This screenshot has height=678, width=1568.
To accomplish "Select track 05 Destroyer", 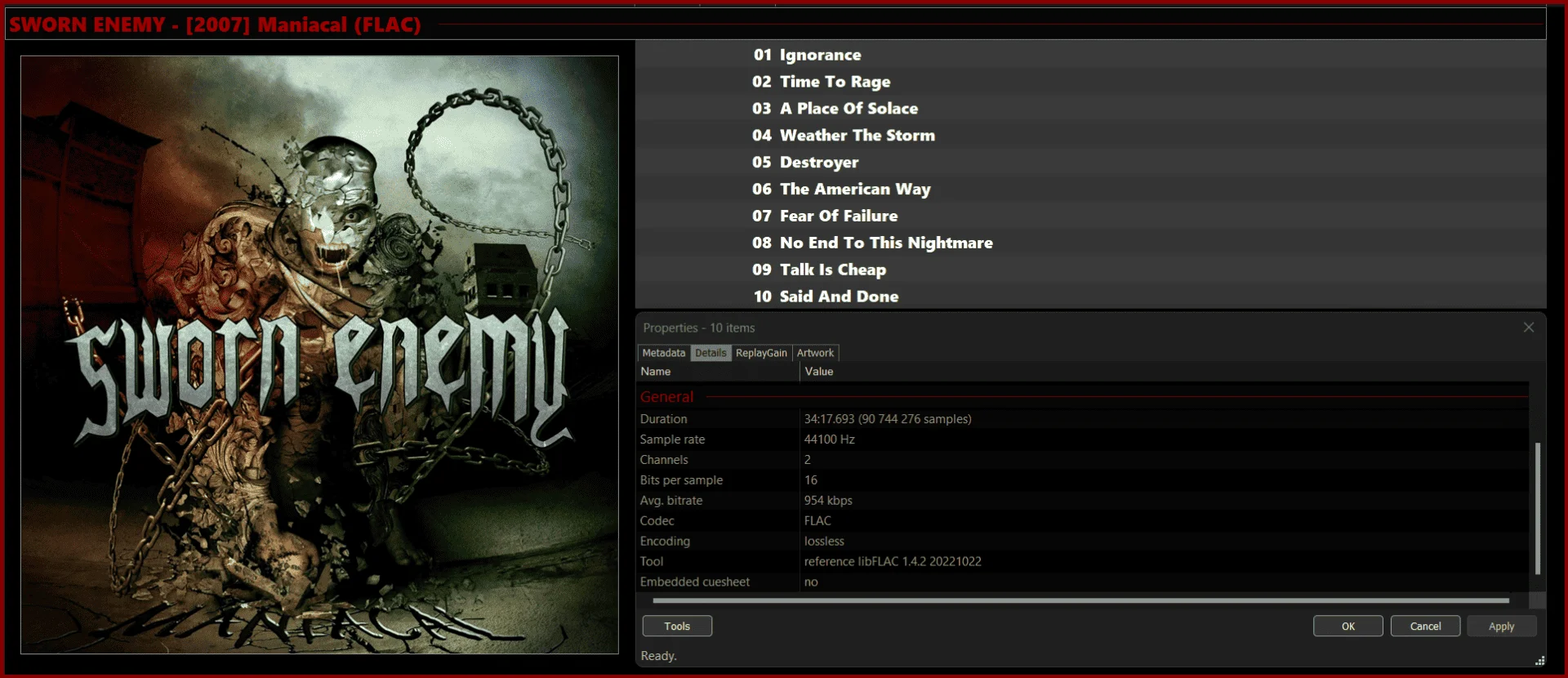I will pyautogui.click(x=1090, y=163).
